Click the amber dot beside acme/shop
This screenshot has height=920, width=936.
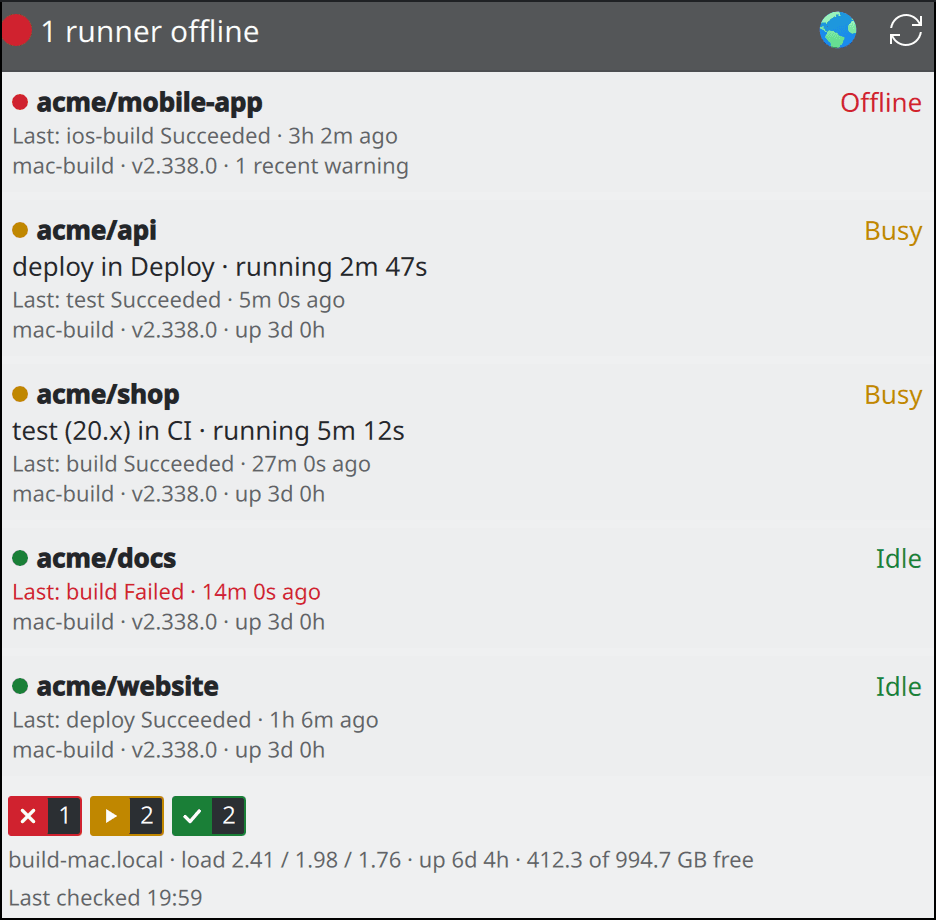[20, 394]
